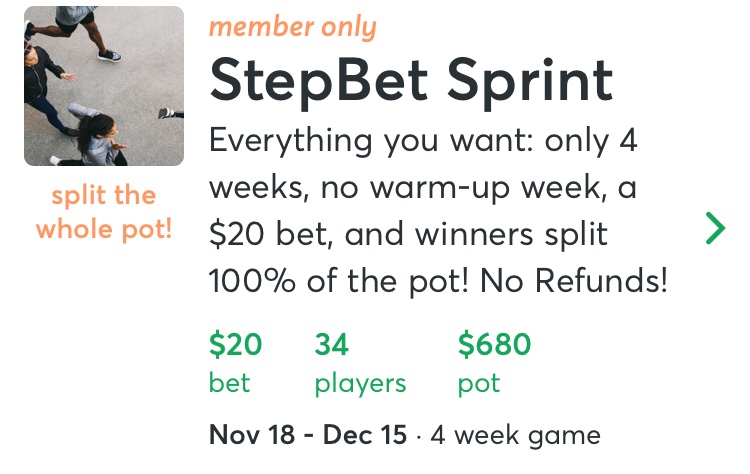Click the '100% of the pot!' text
Viewport: 750px width, 474px height.
[340, 282]
